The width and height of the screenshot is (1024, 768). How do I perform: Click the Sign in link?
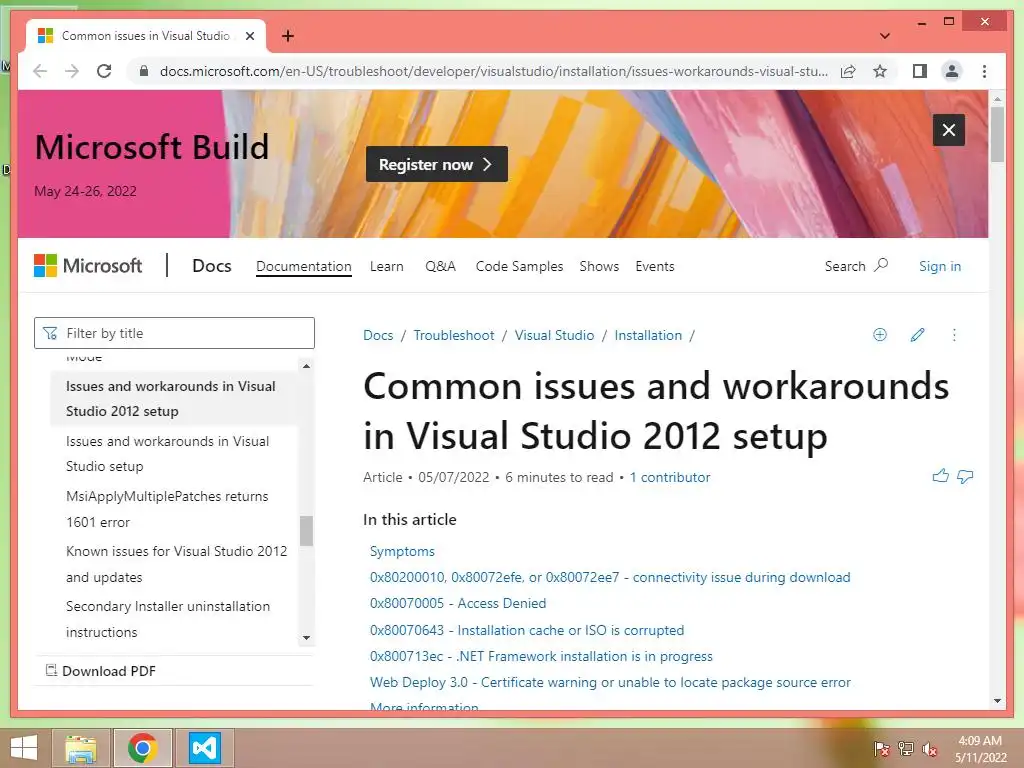[940, 266]
